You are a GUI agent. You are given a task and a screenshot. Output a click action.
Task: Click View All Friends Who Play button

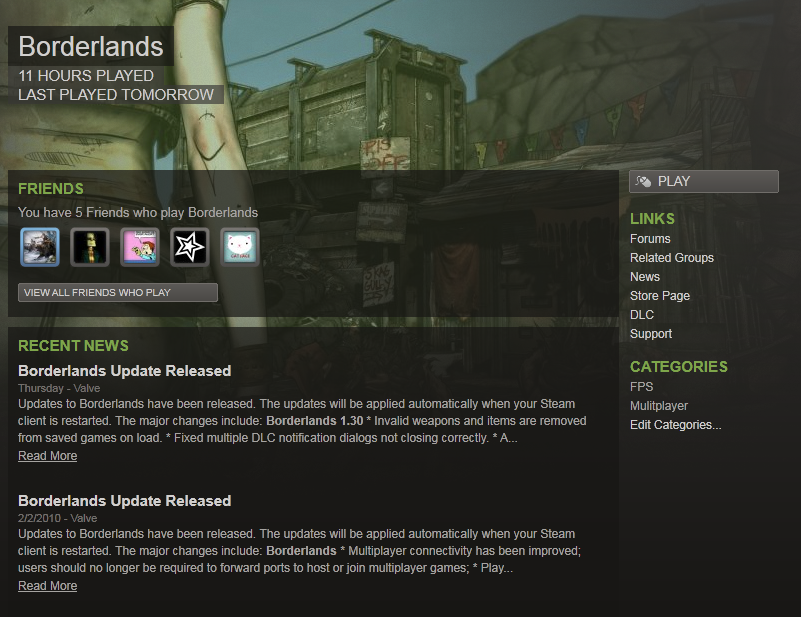point(118,293)
